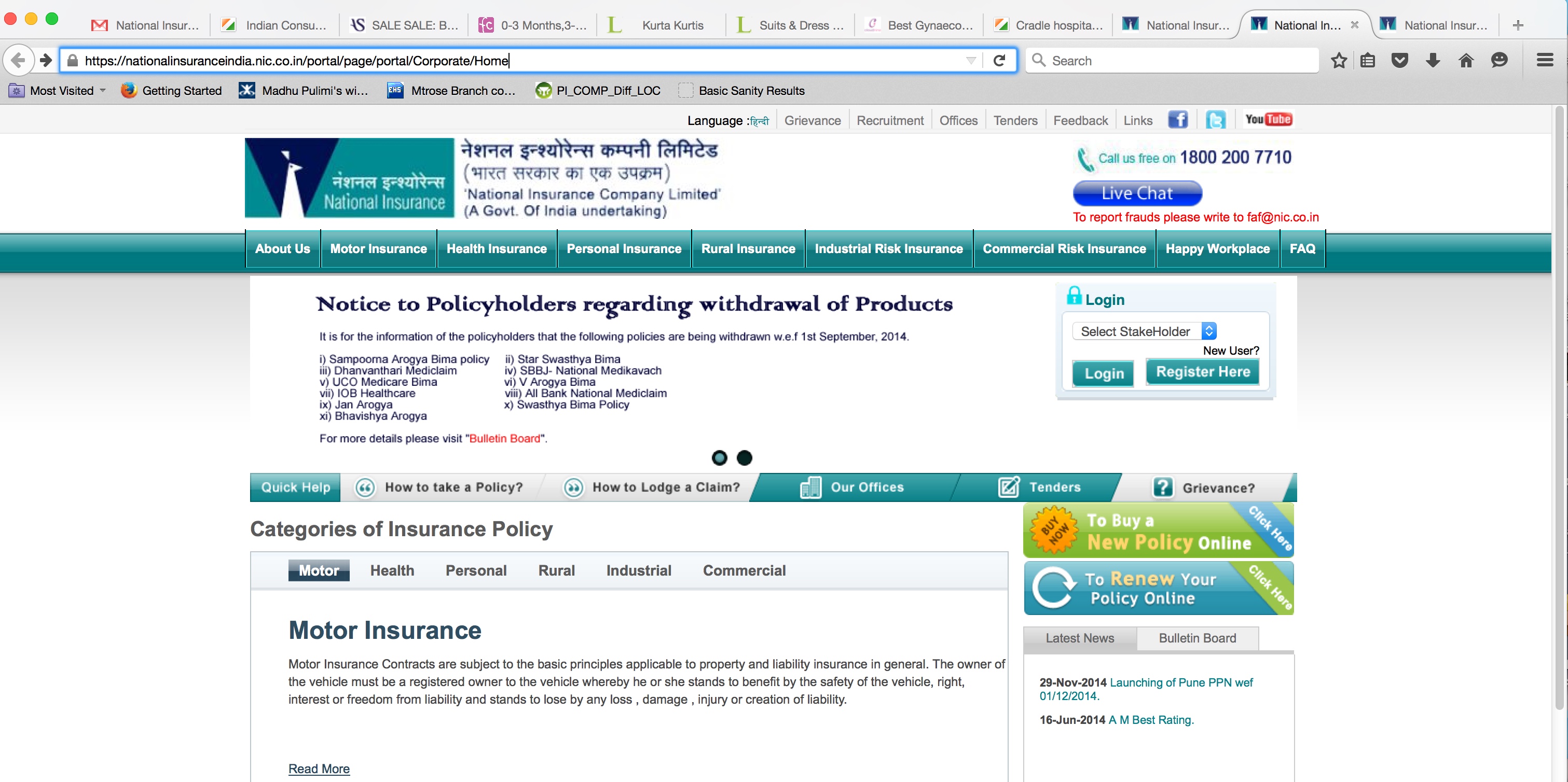Expand the URL bar history dropdown arrow
The height and width of the screenshot is (782, 1568).
point(971,60)
